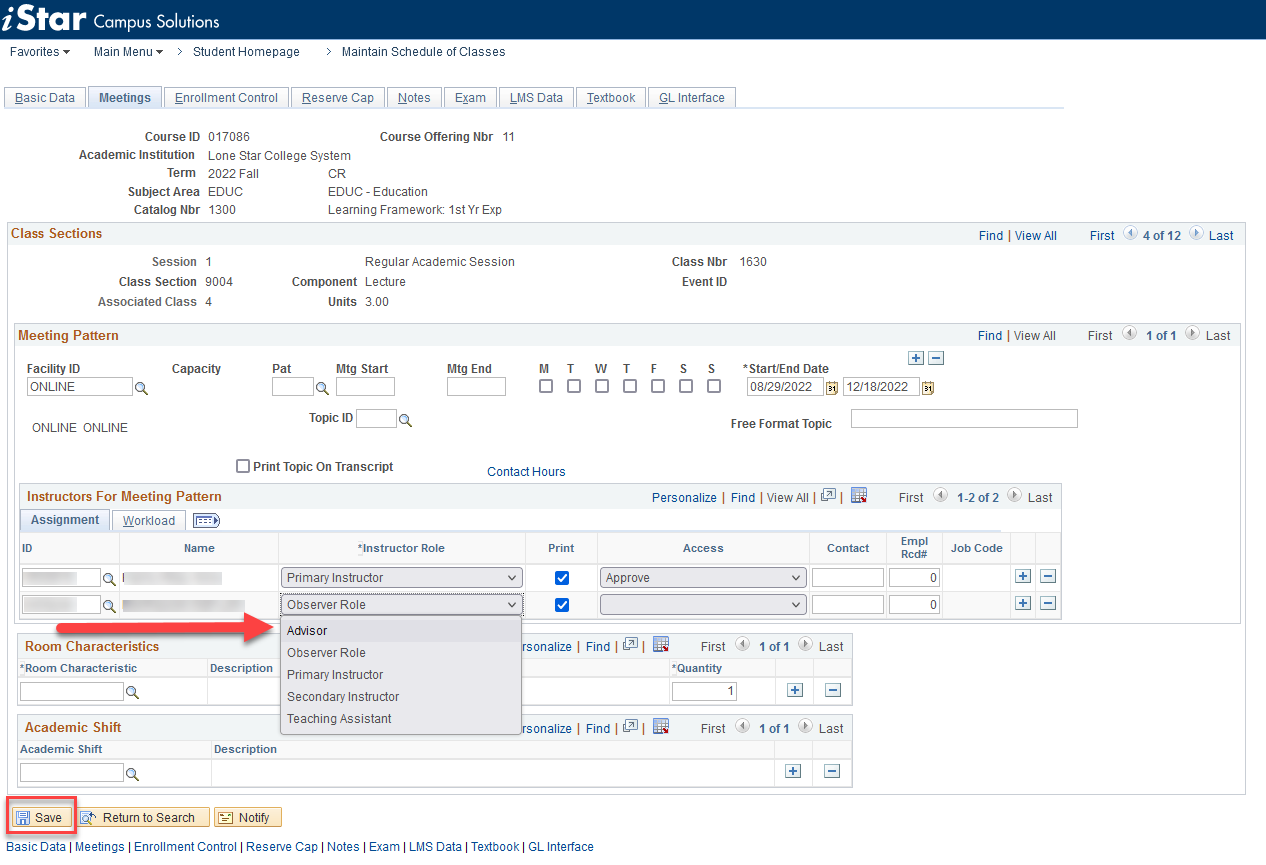Delete the Observer Role instructor row
This screenshot has height=865, width=1266.
pos(1048,603)
